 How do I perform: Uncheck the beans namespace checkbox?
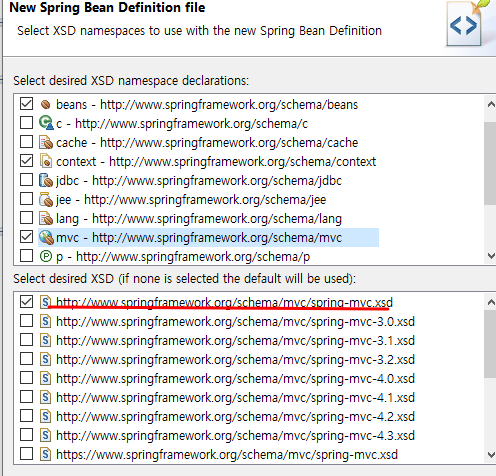point(26,104)
